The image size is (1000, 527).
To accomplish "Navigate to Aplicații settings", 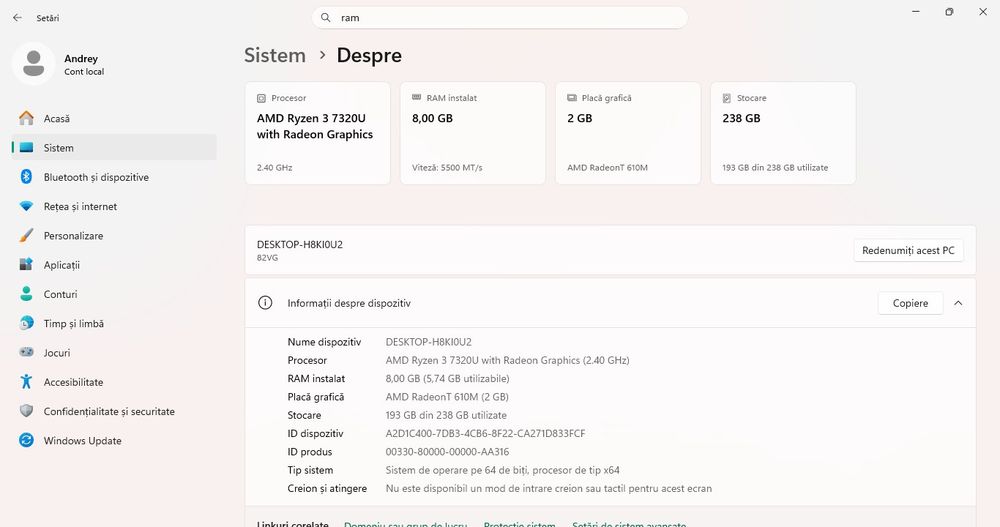I will tap(115, 265).
